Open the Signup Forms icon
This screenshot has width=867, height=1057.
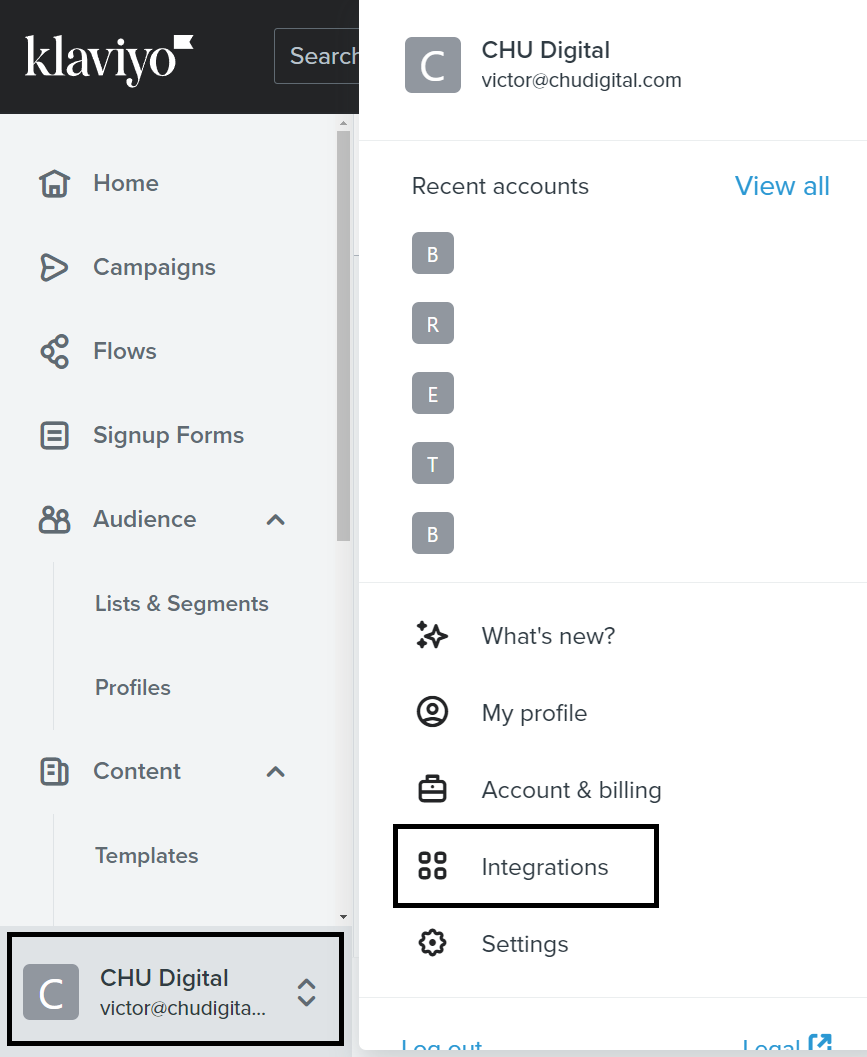(54, 435)
